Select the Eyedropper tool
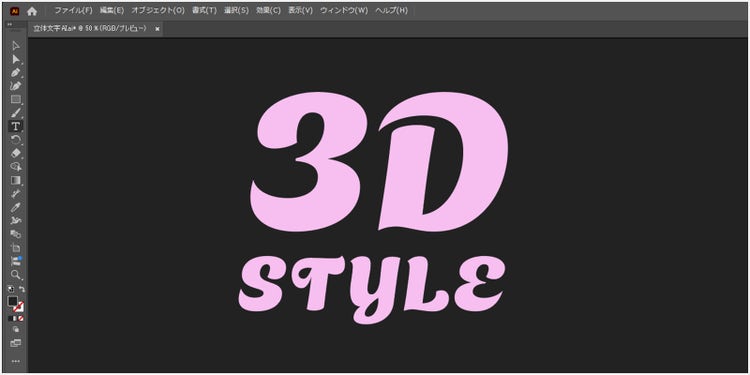750x375 pixels. click(x=16, y=207)
